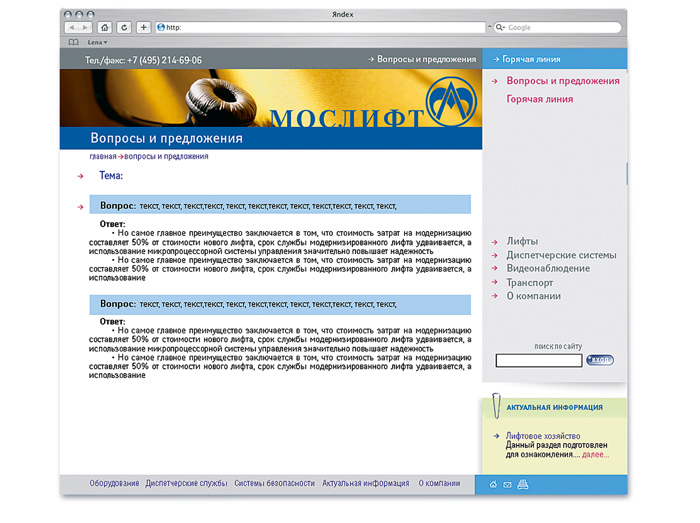
Task: Open Диспетчерские системы in sidebar
Action: point(561,255)
